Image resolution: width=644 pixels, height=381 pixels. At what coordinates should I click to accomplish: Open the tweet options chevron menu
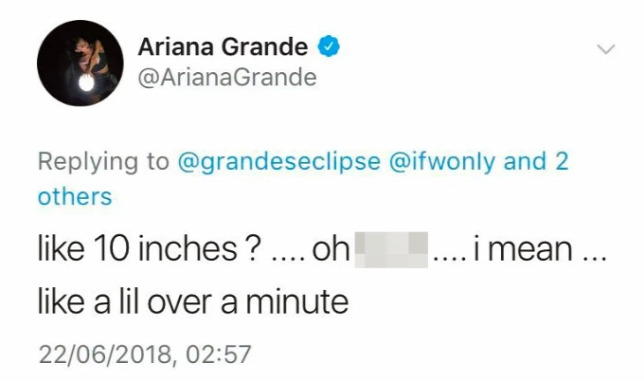606,49
